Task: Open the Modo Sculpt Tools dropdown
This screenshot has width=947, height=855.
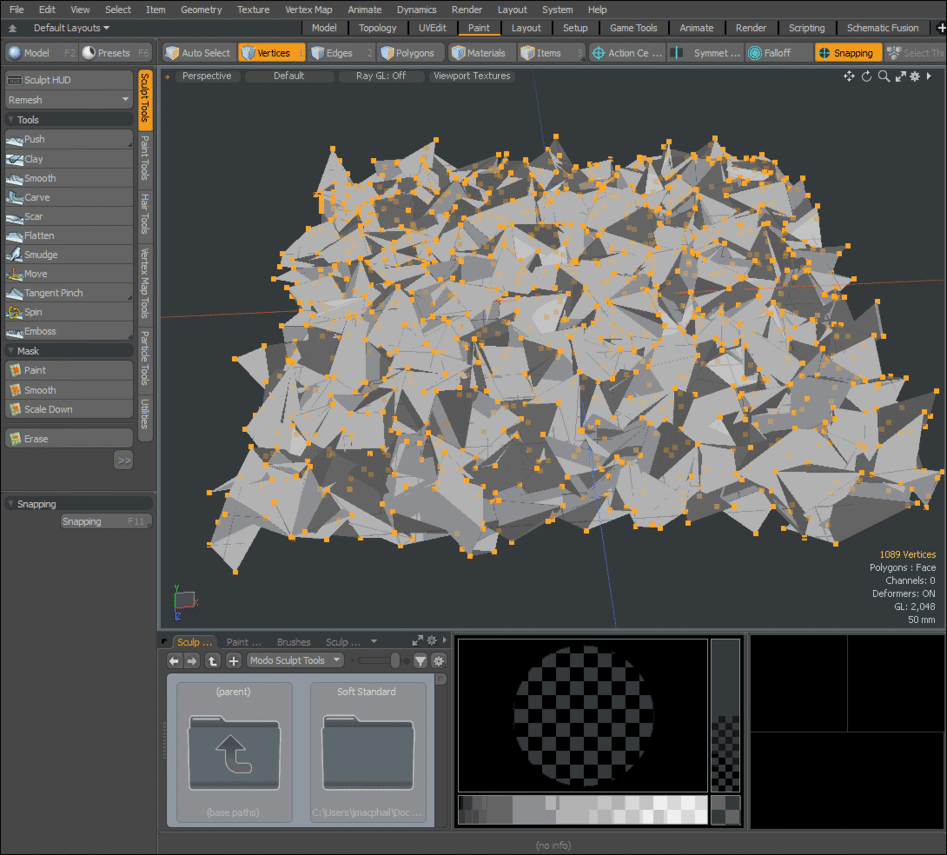Action: (x=295, y=661)
